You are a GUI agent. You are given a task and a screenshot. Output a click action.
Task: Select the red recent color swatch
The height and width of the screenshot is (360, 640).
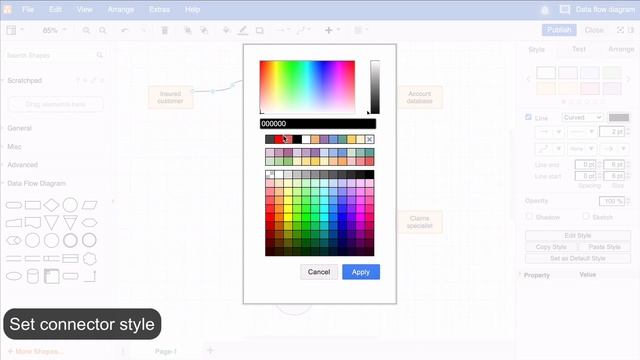pos(279,140)
